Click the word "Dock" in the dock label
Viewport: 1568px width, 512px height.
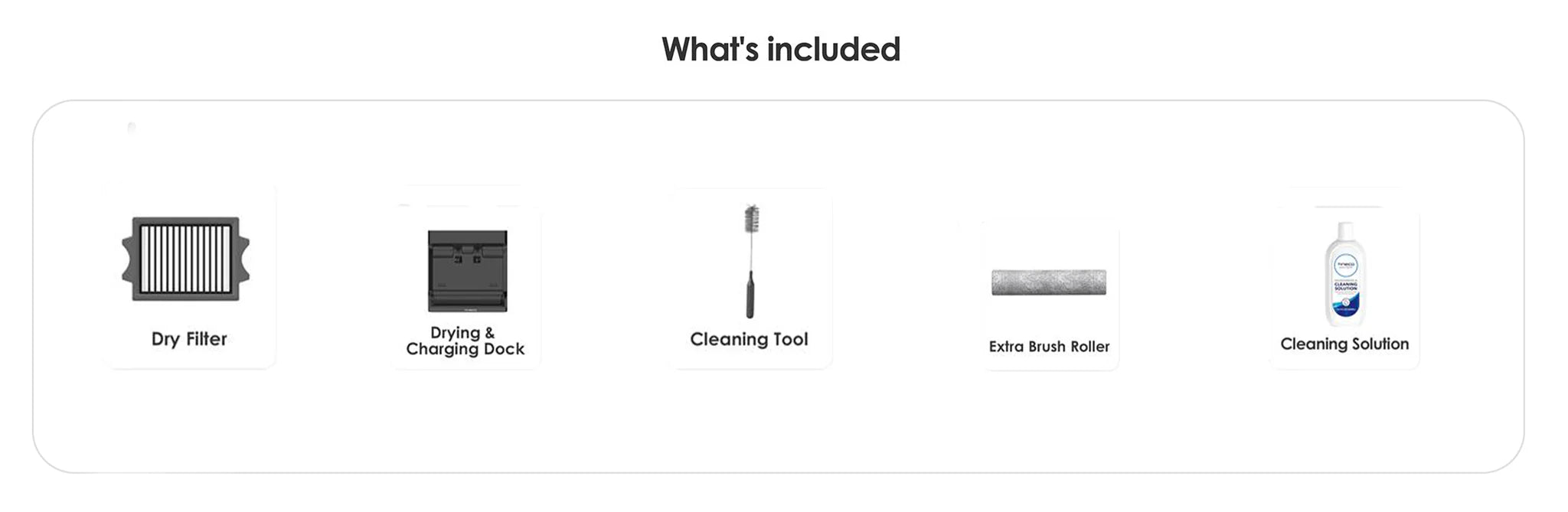click(504, 349)
